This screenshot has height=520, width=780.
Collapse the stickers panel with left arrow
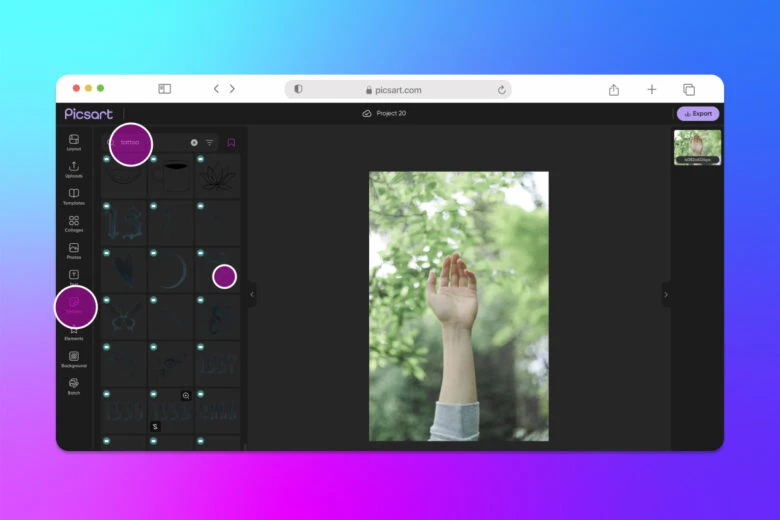[x=252, y=294]
